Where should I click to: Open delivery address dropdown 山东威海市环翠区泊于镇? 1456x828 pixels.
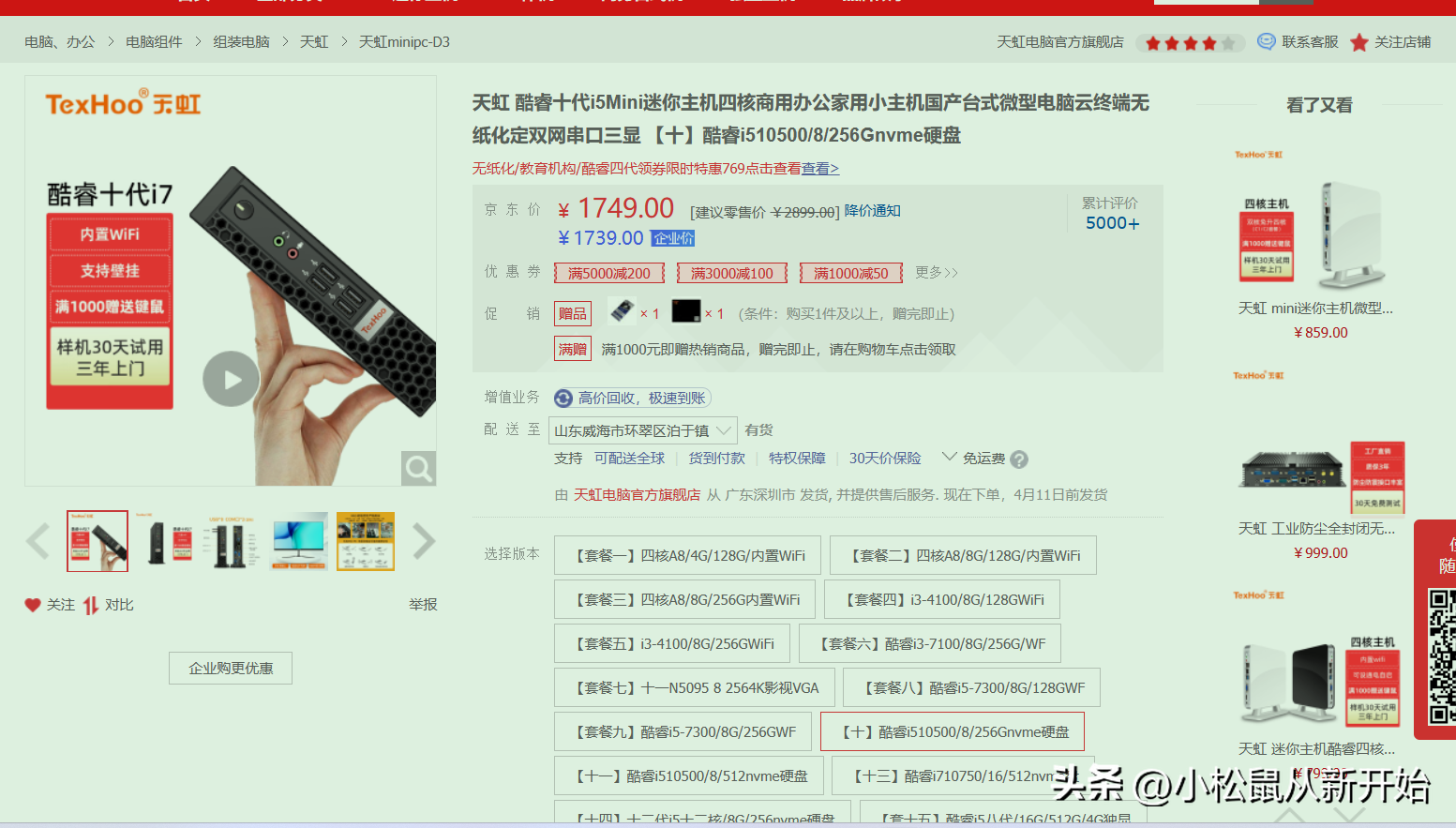tap(643, 430)
